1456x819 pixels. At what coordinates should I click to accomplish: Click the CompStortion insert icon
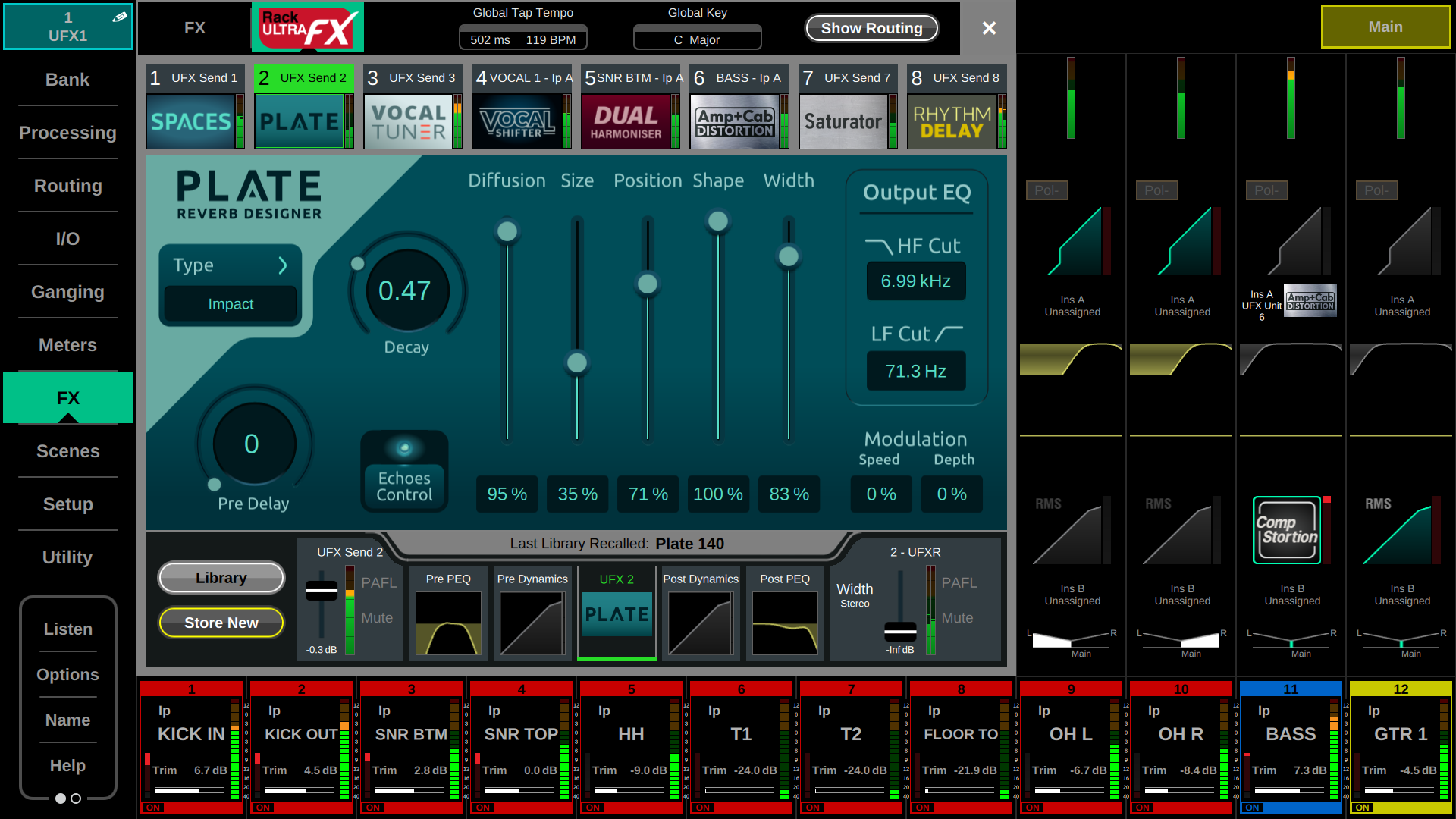(1287, 530)
